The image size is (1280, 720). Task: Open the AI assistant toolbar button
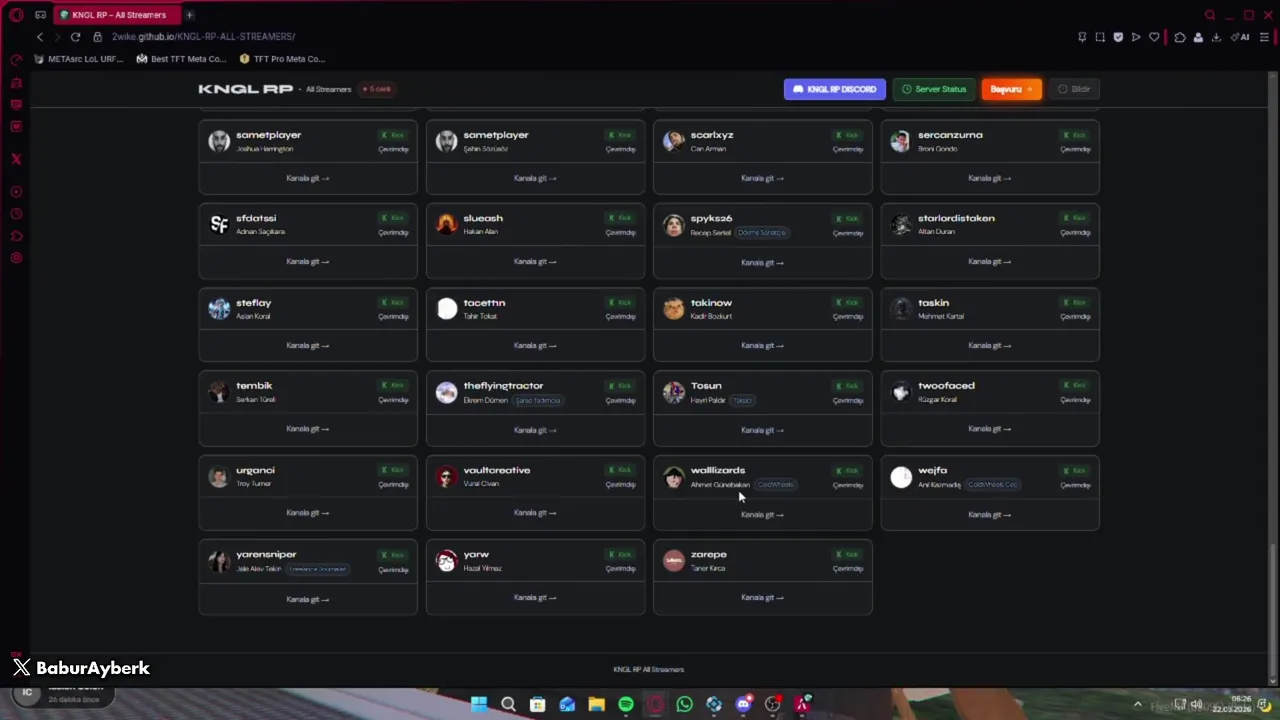pyautogui.click(x=1241, y=37)
